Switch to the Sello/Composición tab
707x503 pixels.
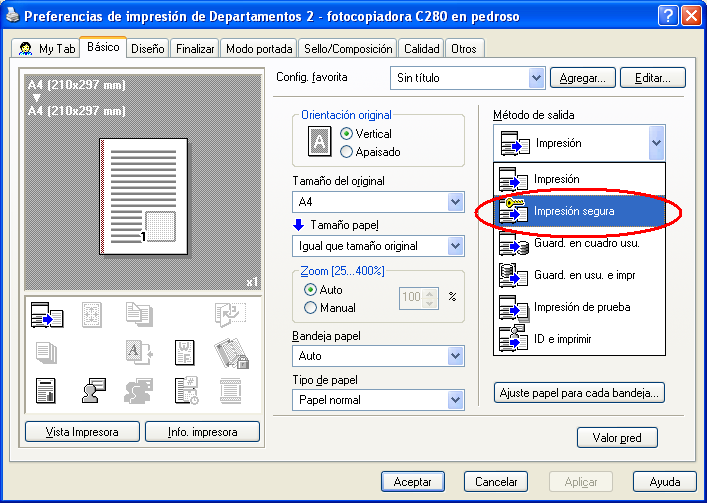point(348,49)
